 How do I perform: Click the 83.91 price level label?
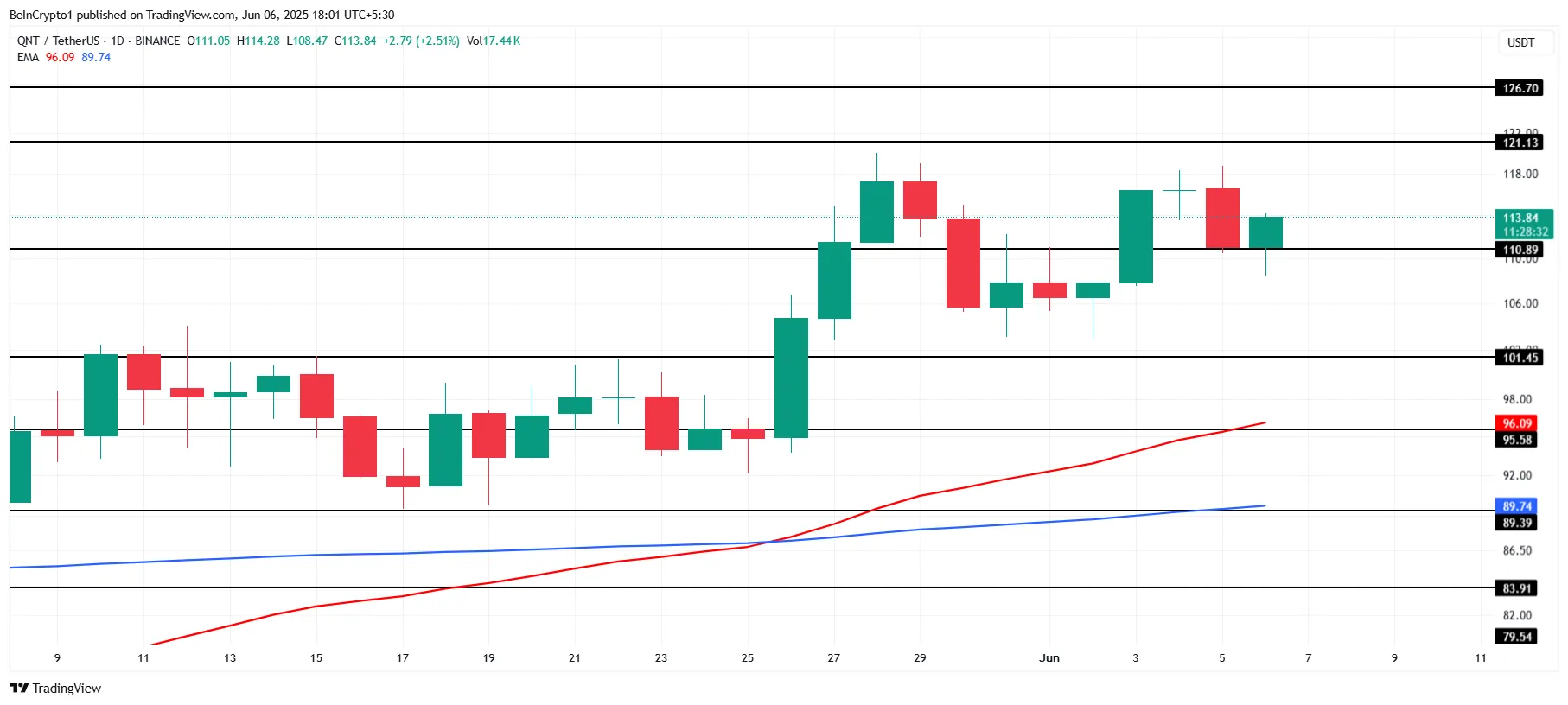point(1516,588)
